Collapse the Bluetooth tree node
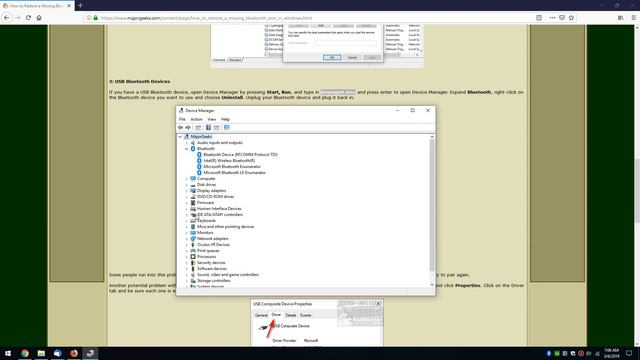 [x=187, y=149]
